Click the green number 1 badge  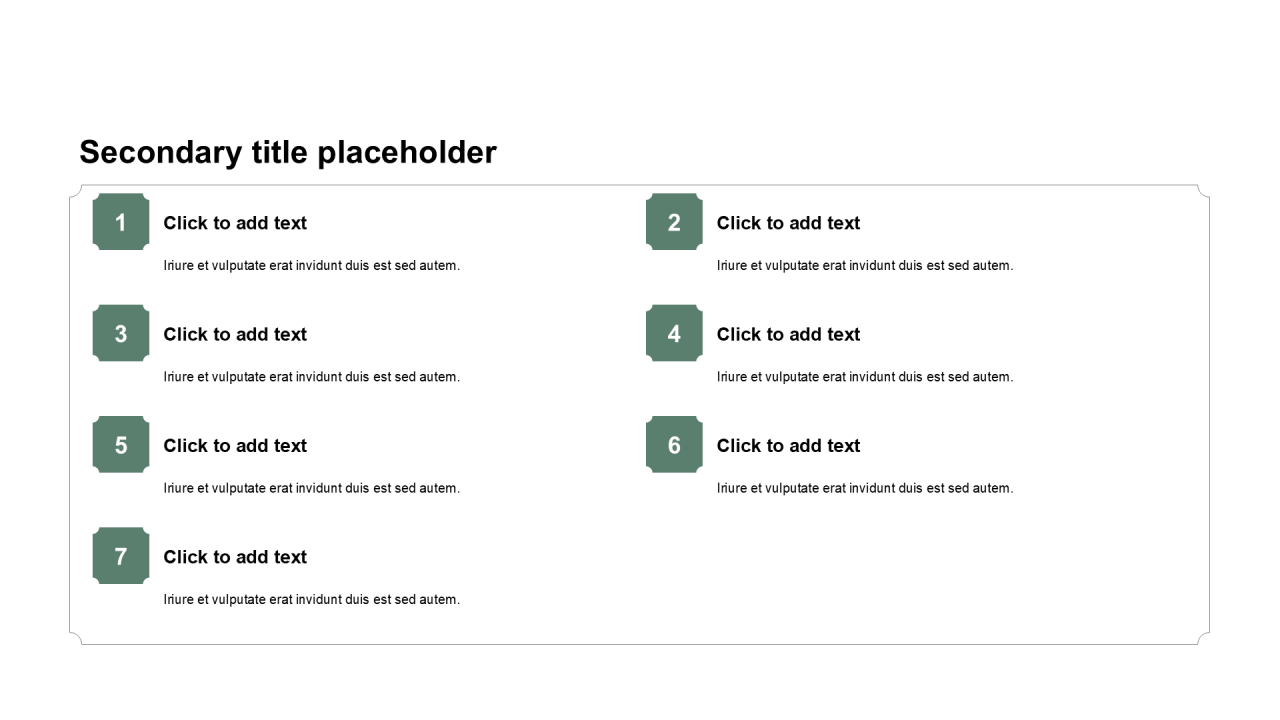tap(121, 222)
